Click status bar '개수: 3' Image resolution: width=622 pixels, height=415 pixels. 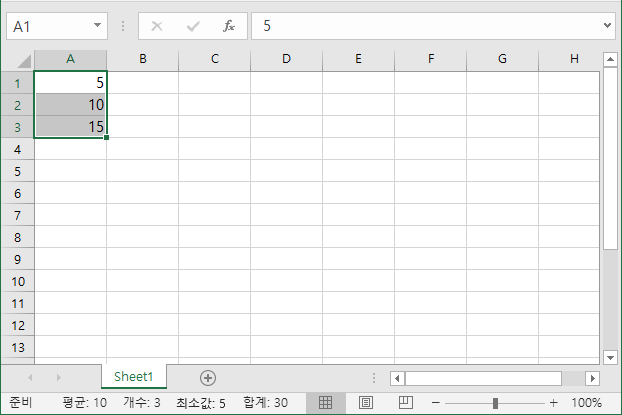pos(142,403)
